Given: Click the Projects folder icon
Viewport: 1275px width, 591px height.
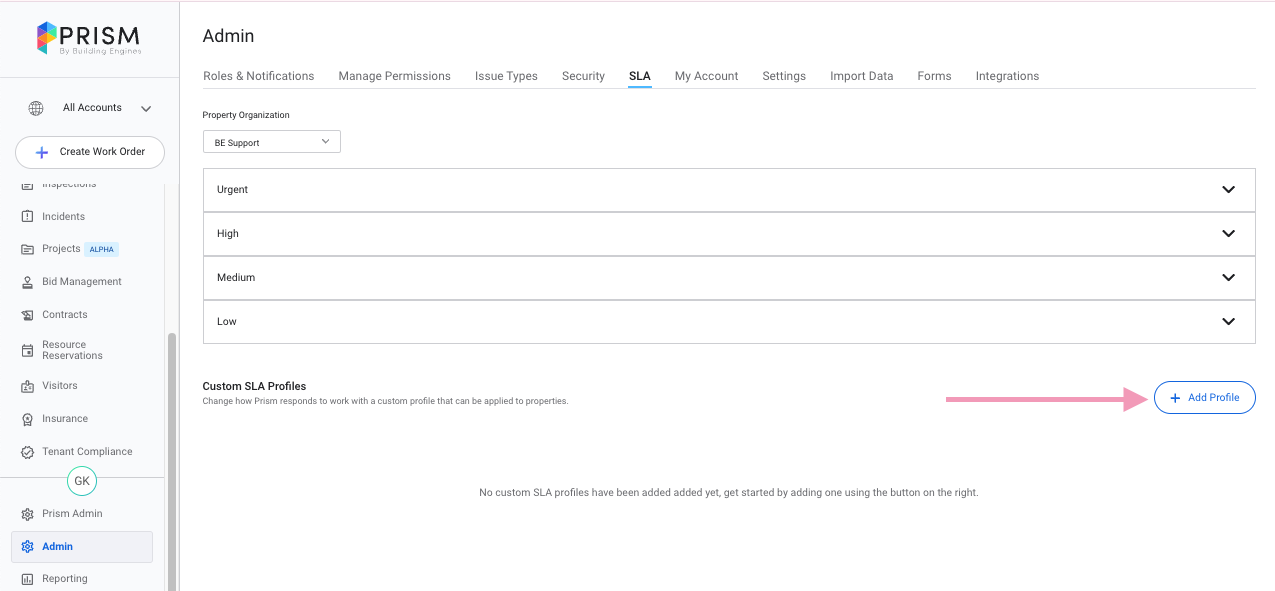Looking at the screenshot, I should coord(28,249).
